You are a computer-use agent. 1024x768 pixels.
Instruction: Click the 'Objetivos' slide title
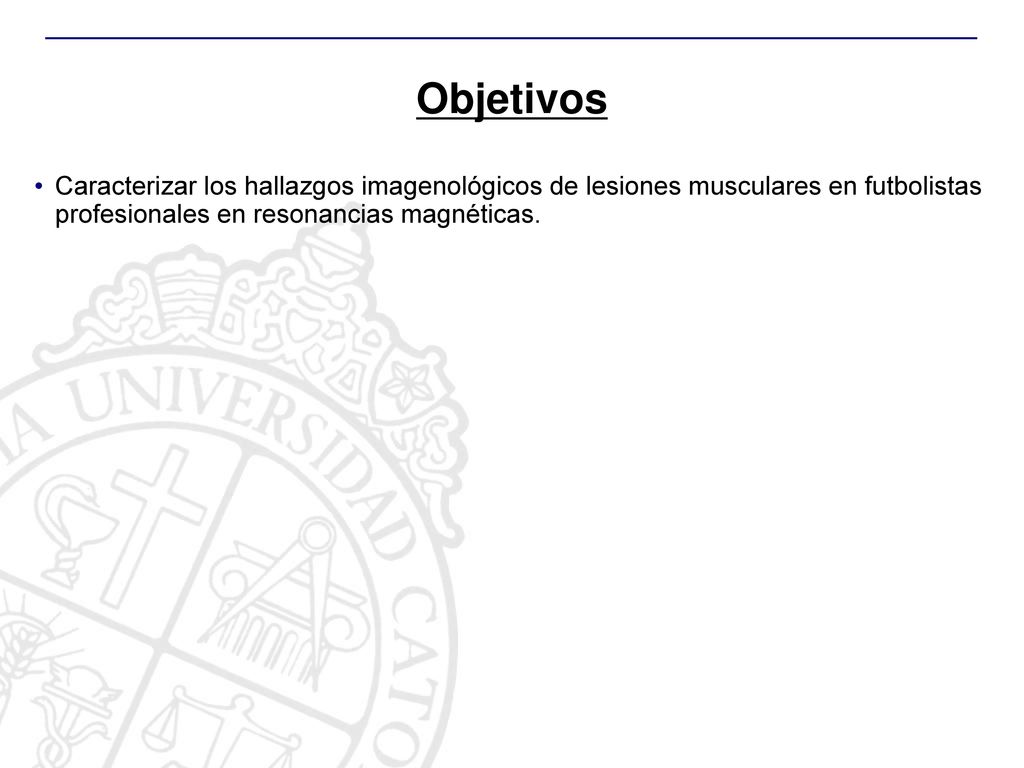(511, 99)
